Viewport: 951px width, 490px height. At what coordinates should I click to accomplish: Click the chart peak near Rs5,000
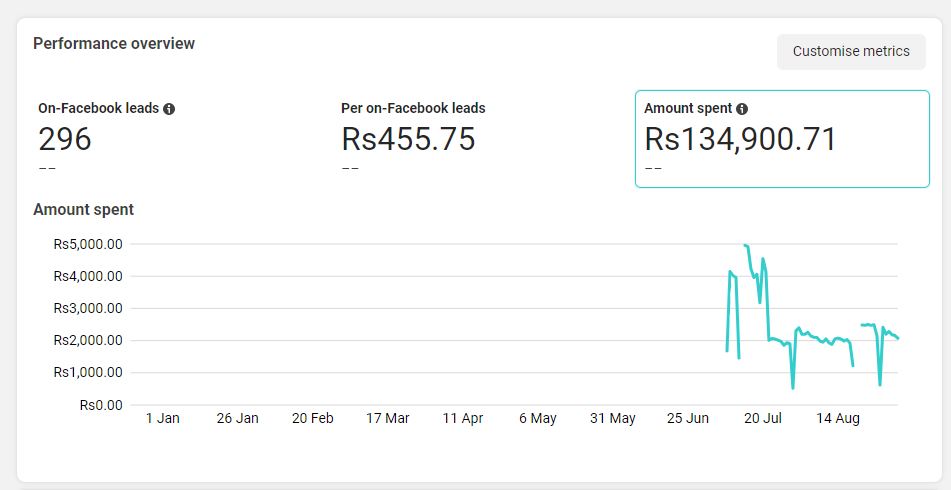745,245
